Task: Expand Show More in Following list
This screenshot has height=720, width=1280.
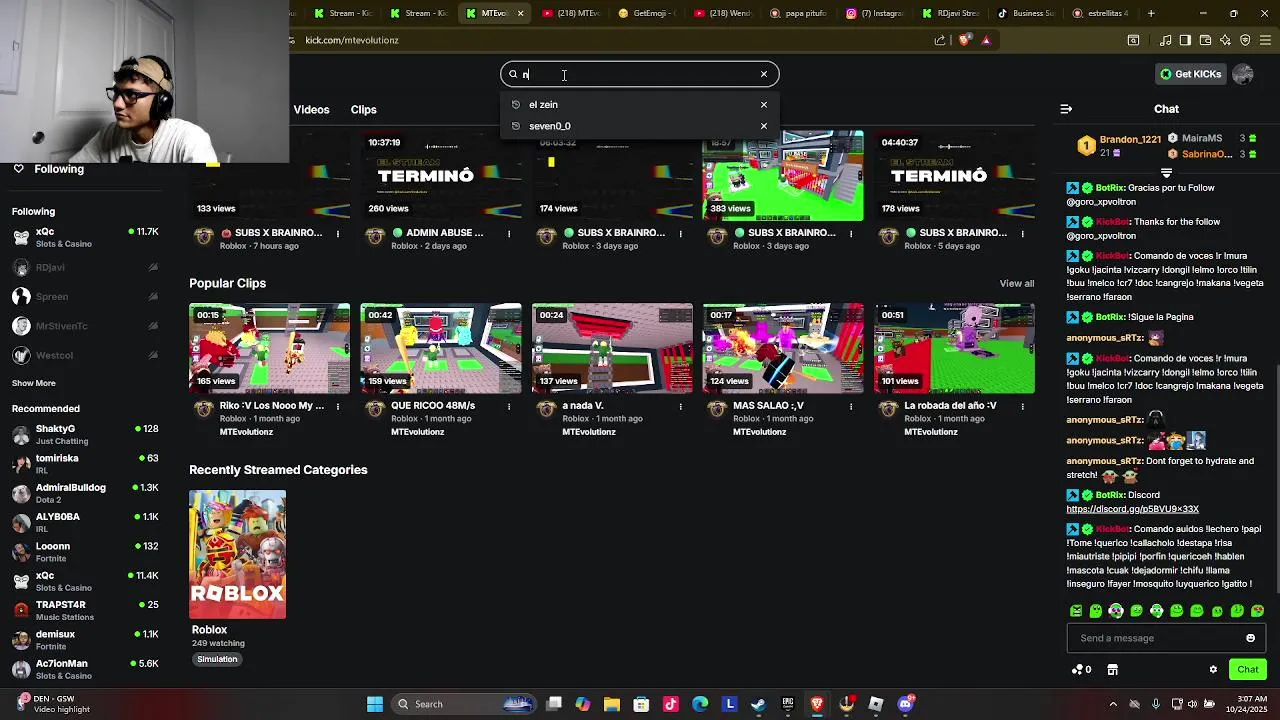Action: coord(34,383)
